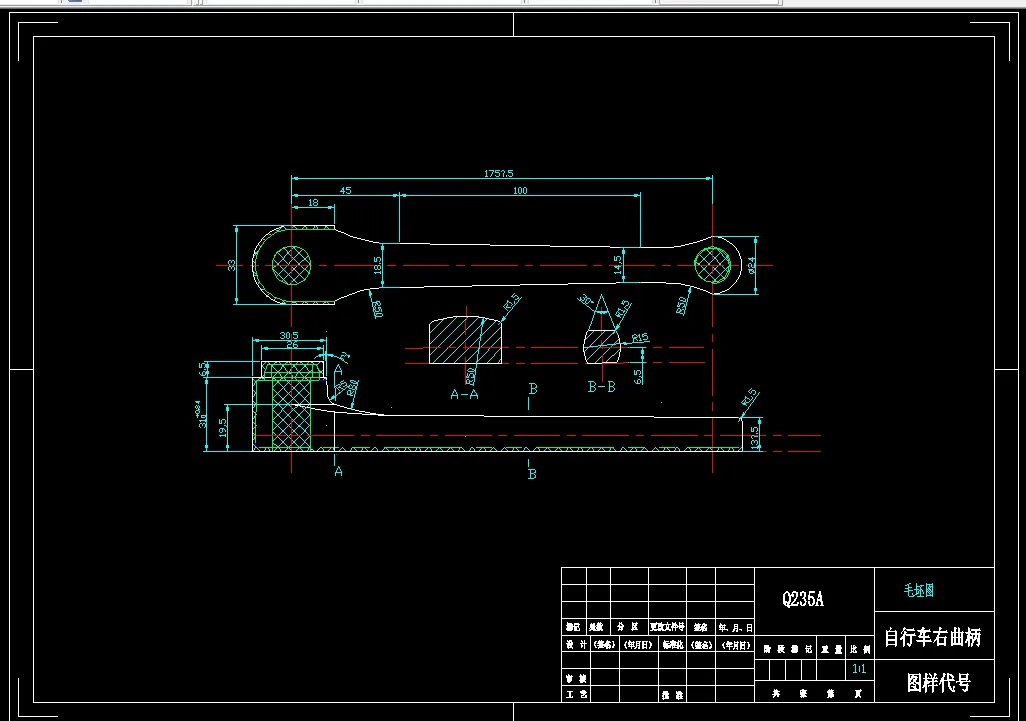
Task: Click the 共 张 第 页 sheet count text
Action: click(815, 694)
